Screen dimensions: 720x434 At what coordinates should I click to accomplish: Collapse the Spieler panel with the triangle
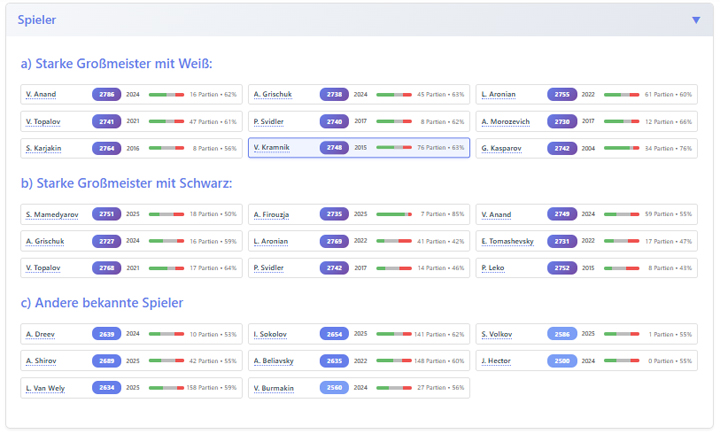pos(696,20)
